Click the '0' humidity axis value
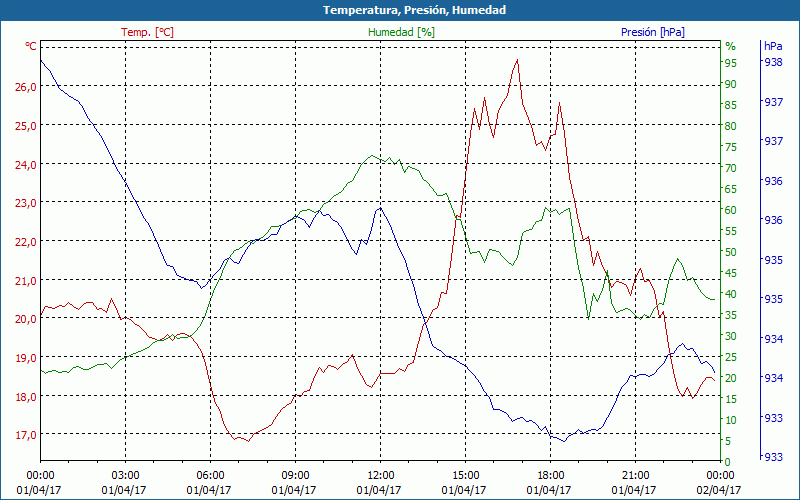The height and width of the screenshot is (500, 800). point(728,462)
